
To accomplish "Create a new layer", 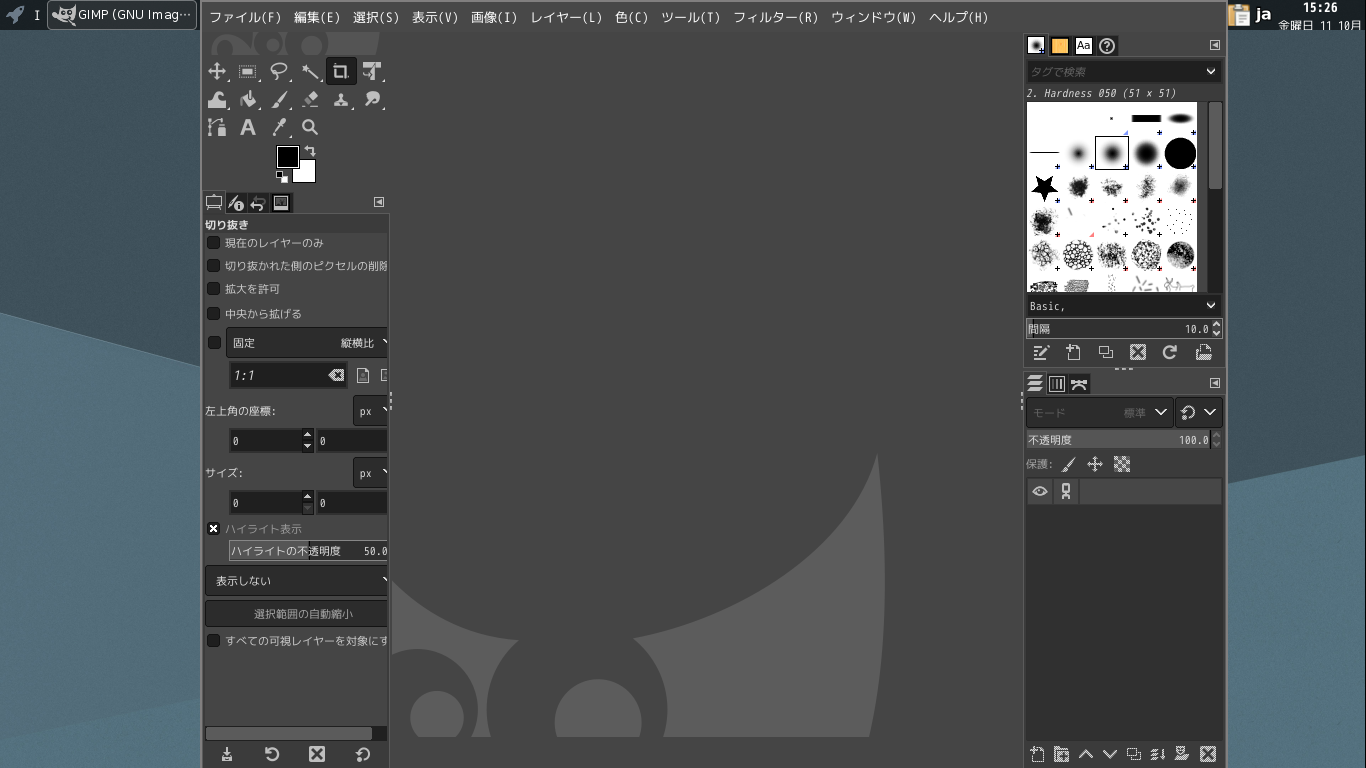I will pos(1037,754).
